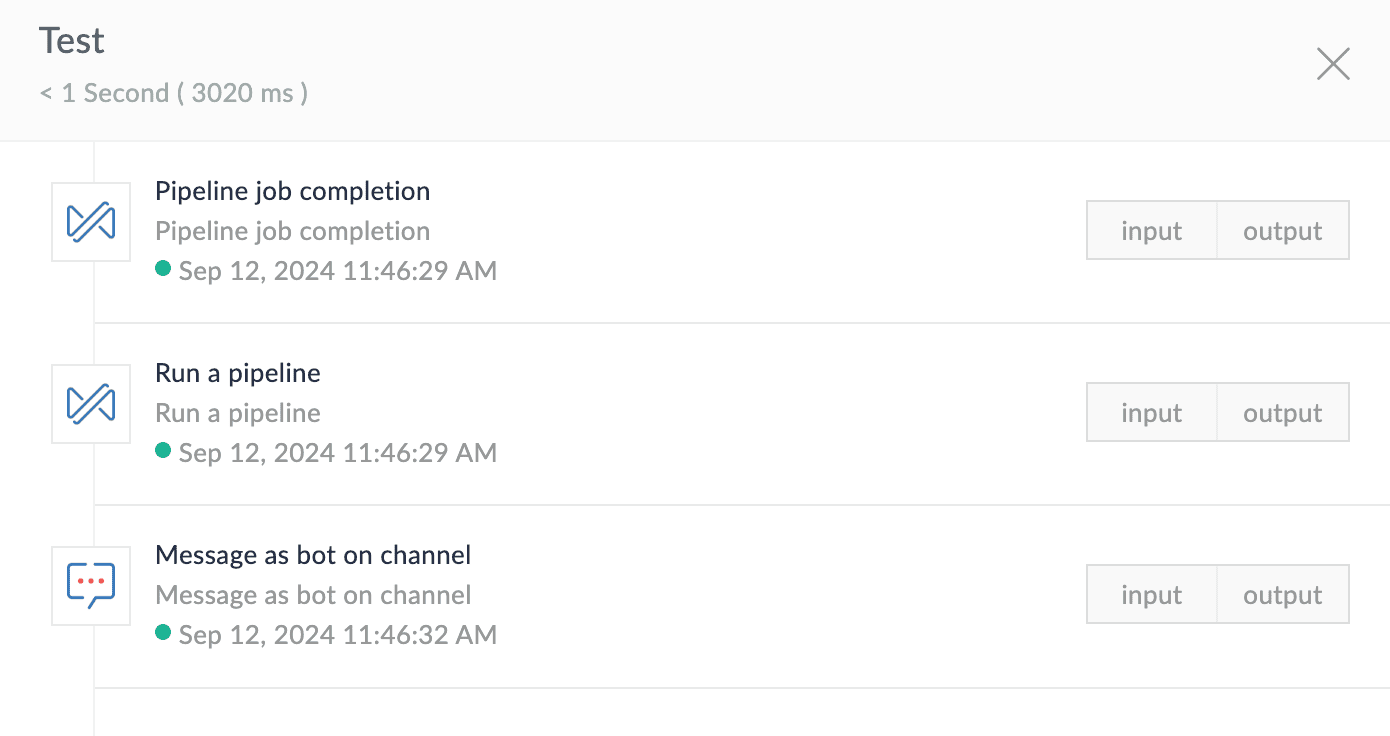
Task: Click green status dot for Run a pipeline
Action: click(164, 451)
